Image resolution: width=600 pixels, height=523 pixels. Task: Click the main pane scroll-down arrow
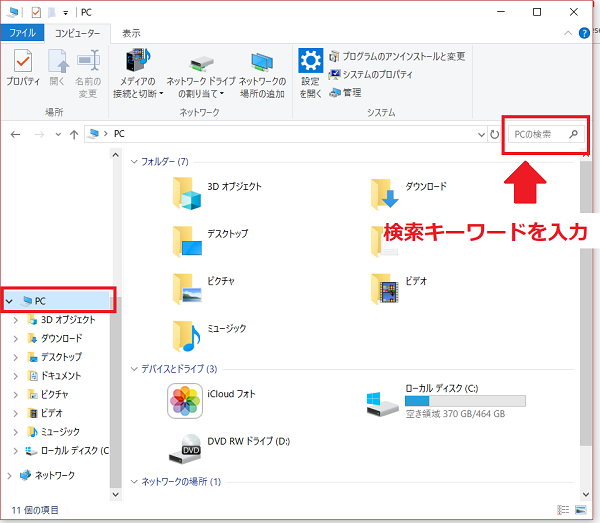click(x=586, y=494)
